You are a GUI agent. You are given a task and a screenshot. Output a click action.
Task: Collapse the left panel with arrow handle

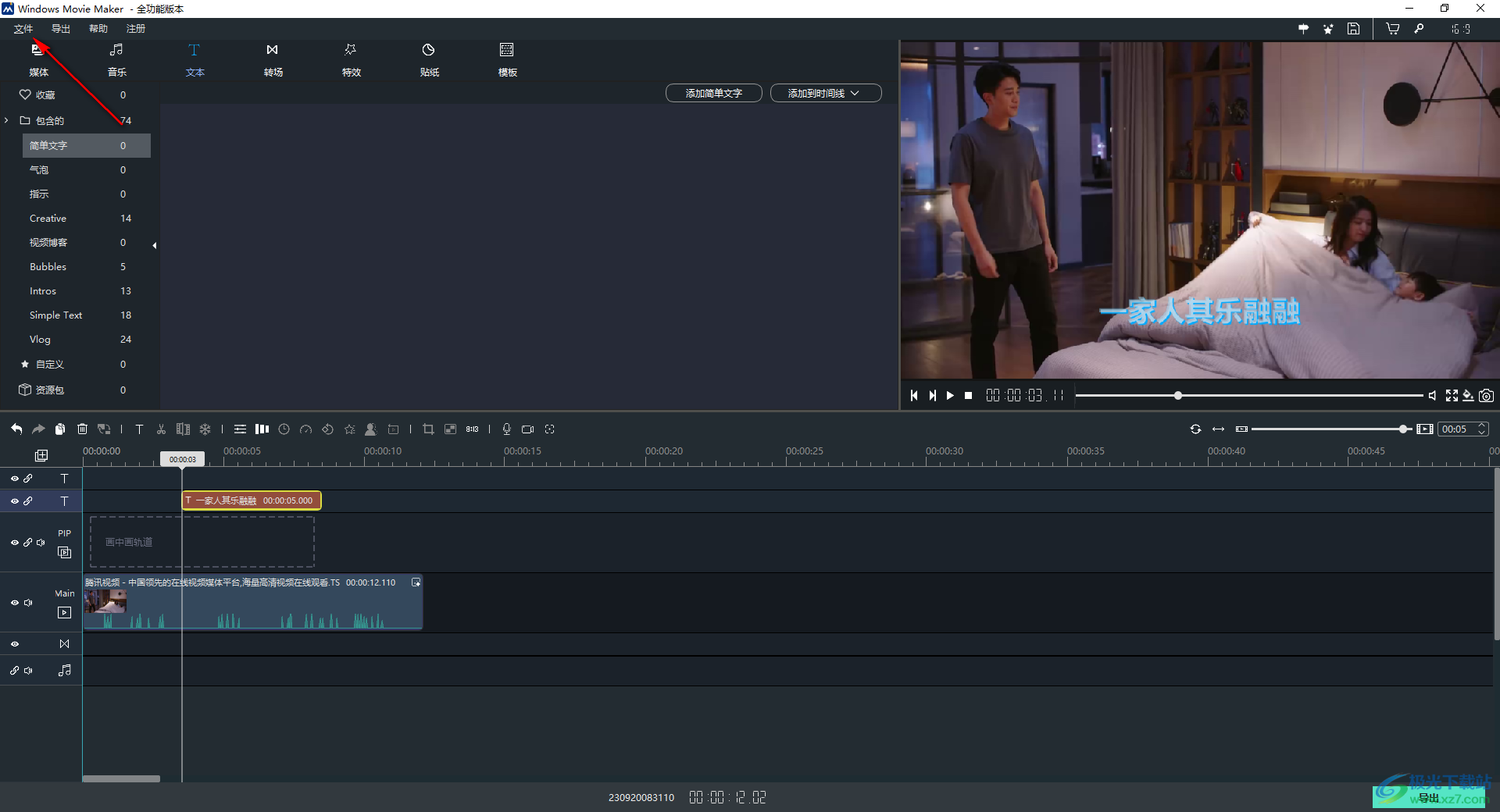pyautogui.click(x=155, y=245)
